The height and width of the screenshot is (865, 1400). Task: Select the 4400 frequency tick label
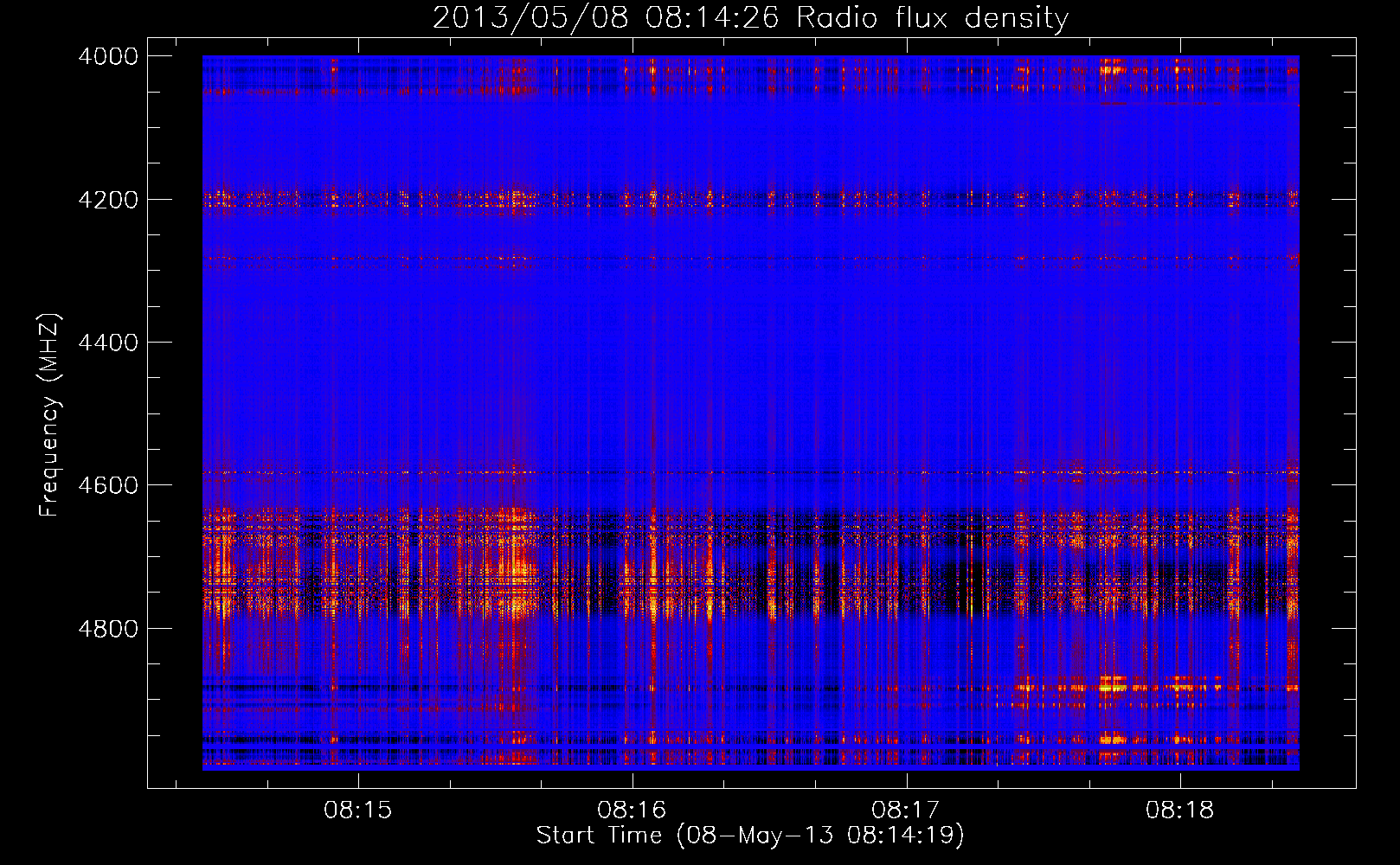[108, 343]
